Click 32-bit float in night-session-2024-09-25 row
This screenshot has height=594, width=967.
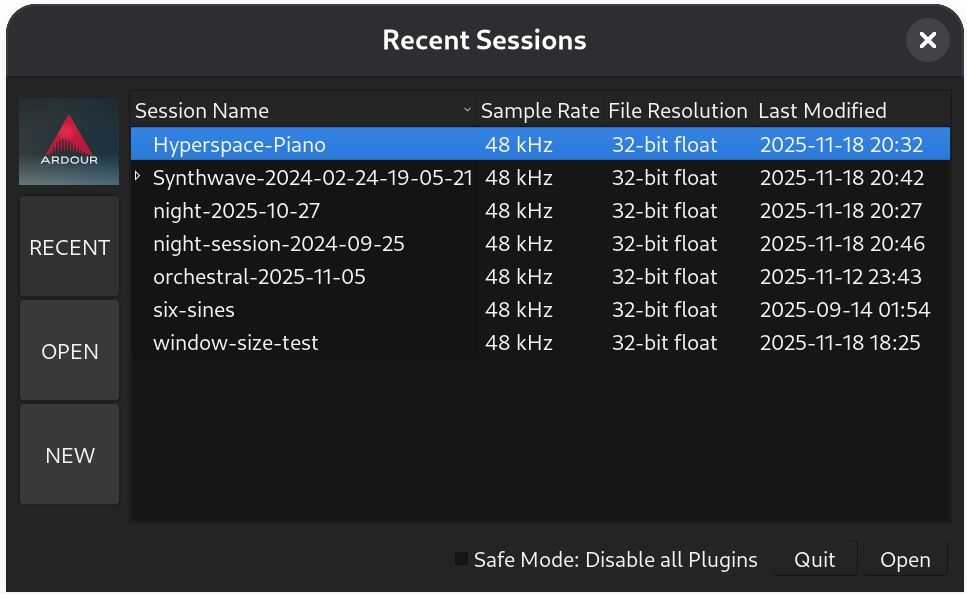point(664,244)
